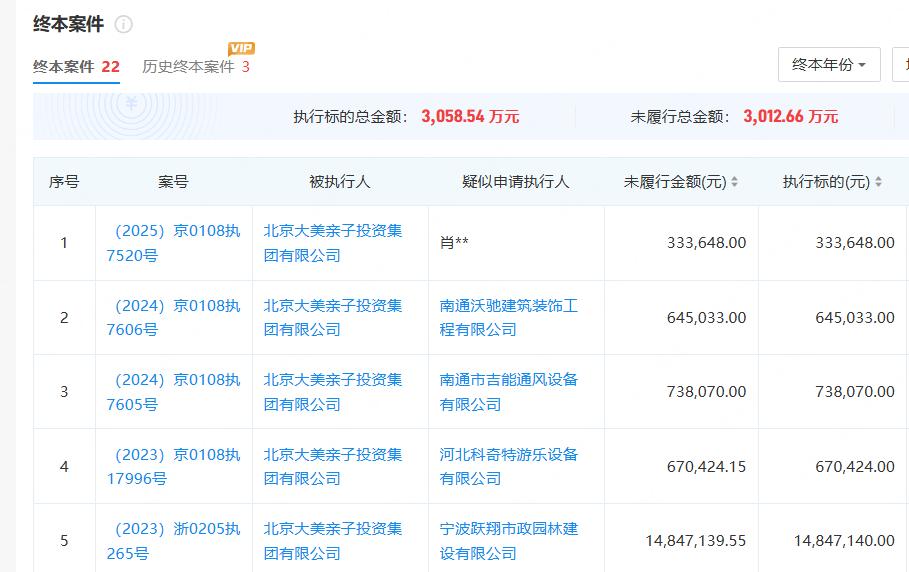Click execution target 738,070.00 in row 3
This screenshot has height=572, width=909.
(x=855, y=392)
